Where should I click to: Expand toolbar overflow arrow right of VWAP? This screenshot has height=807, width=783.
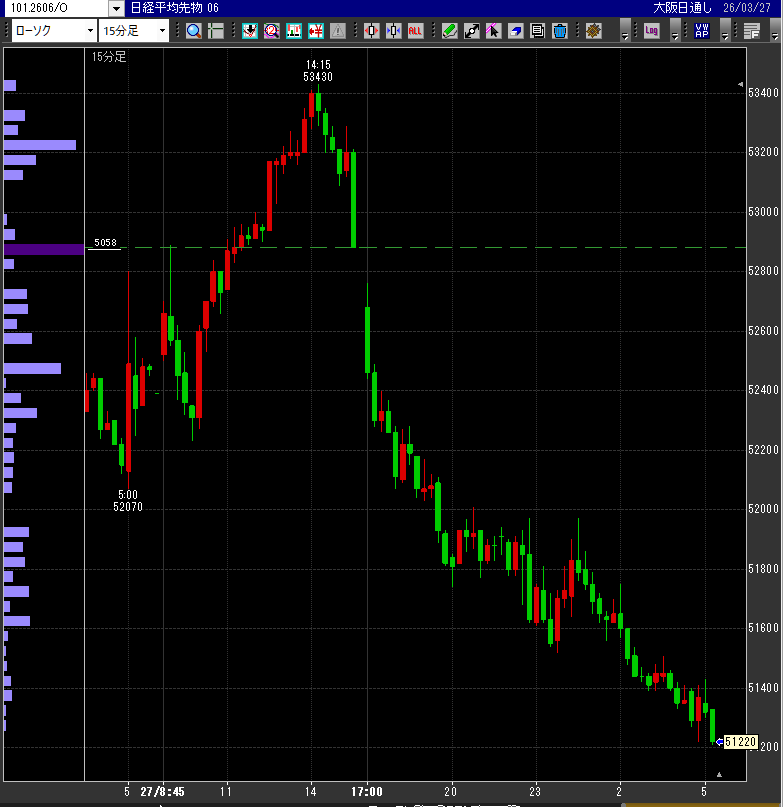(725, 31)
